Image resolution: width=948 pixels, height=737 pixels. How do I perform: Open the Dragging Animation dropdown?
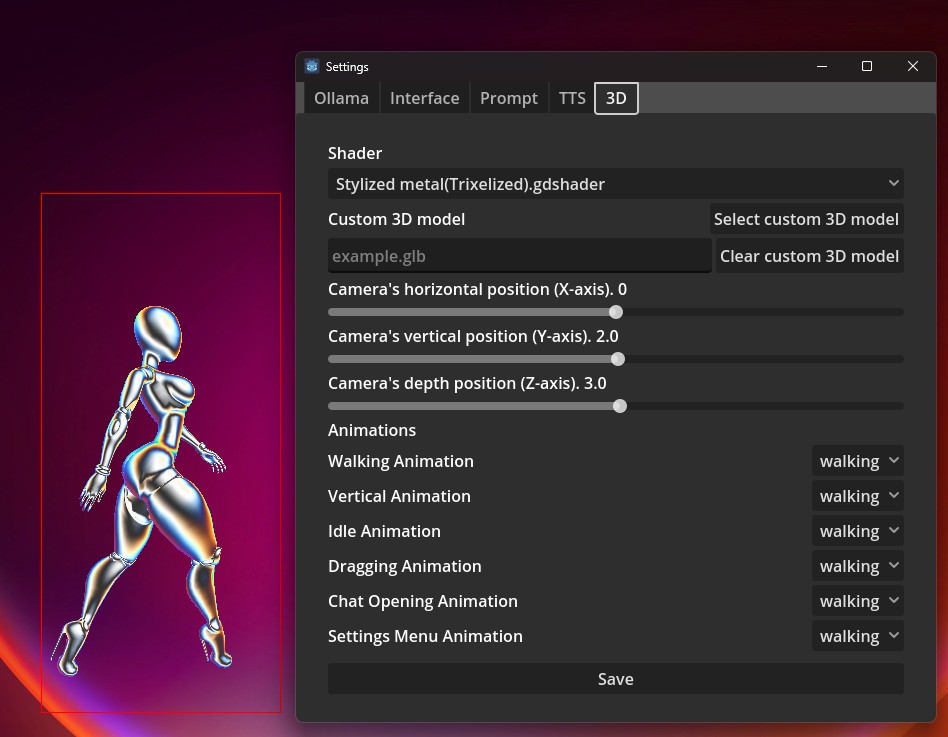pyautogui.click(x=857, y=567)
